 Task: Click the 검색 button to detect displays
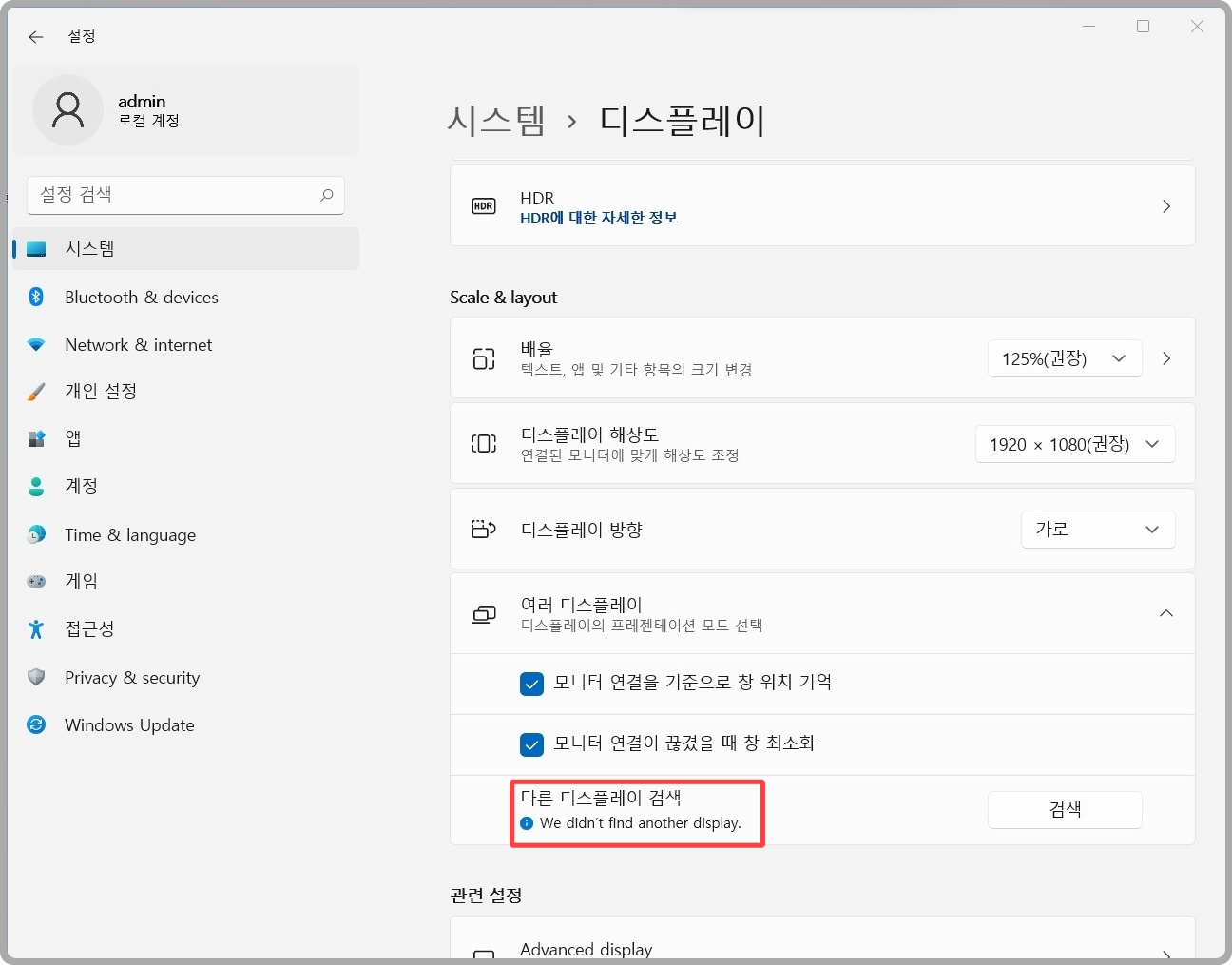(1064, 809)
